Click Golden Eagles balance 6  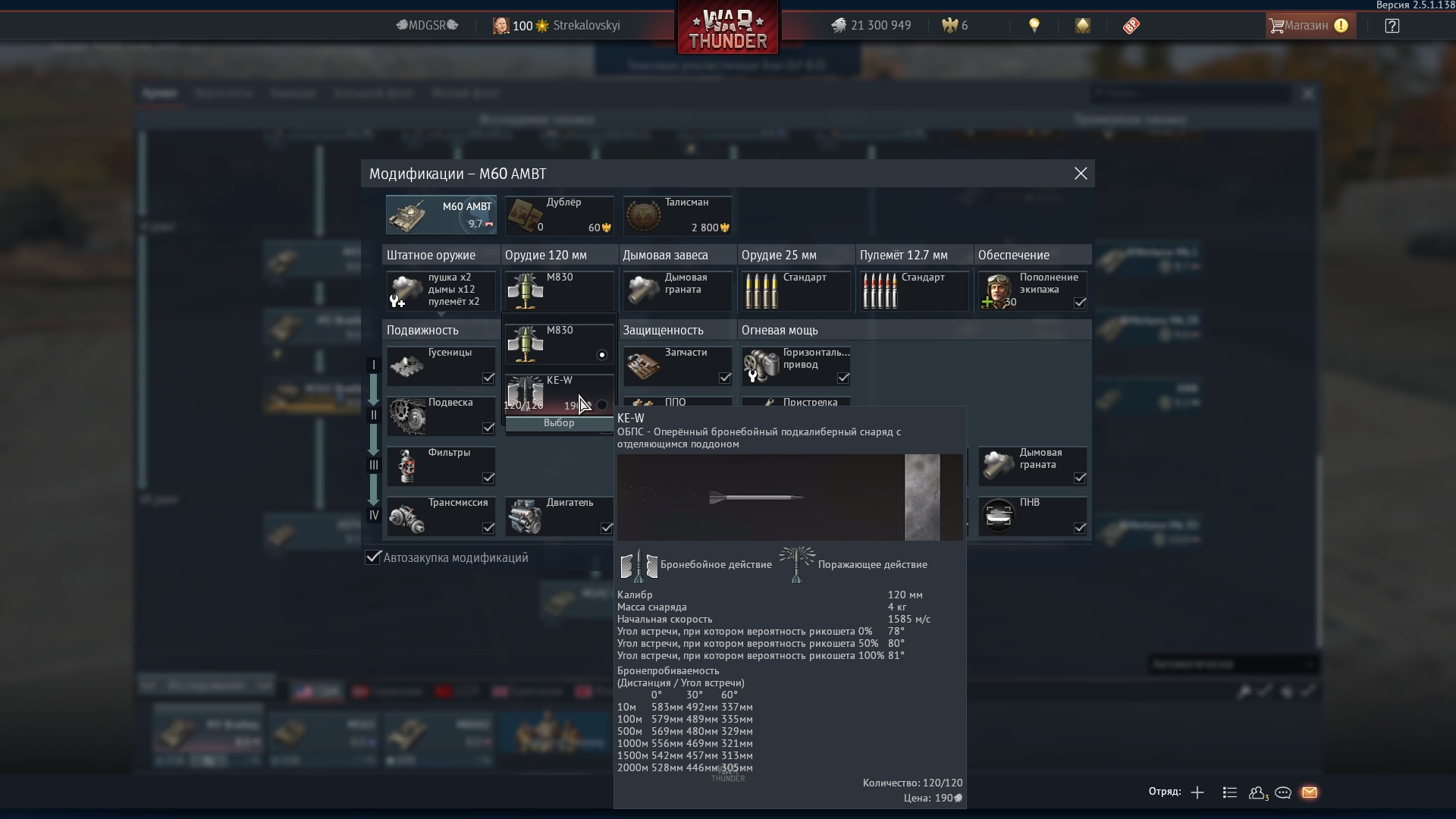[955, 25]
